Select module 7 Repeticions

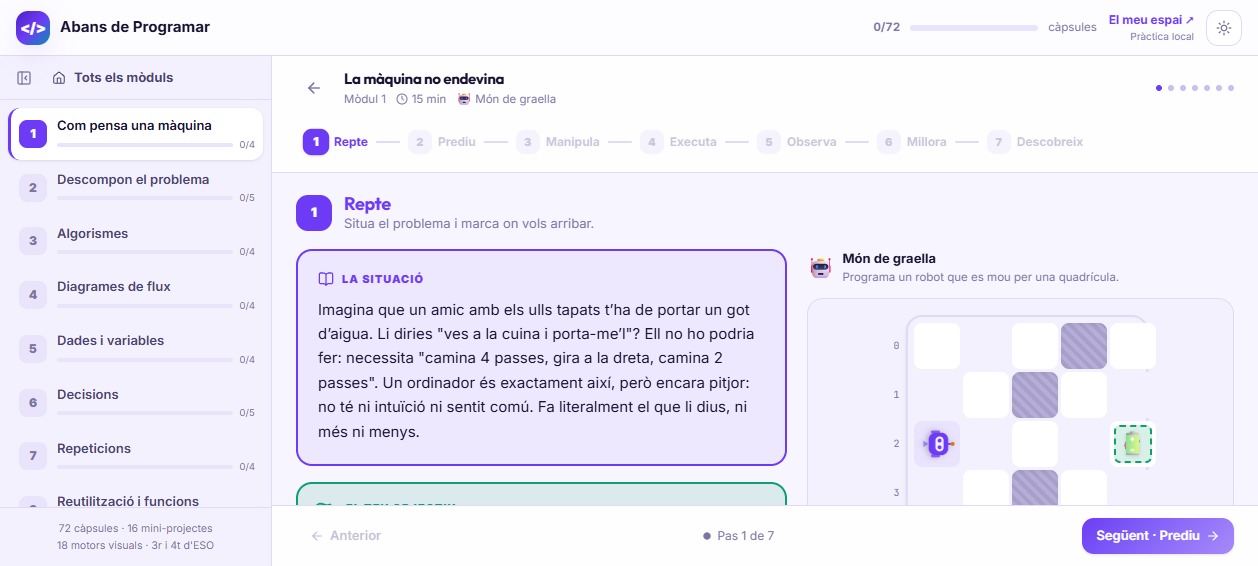tap(136, 456)
